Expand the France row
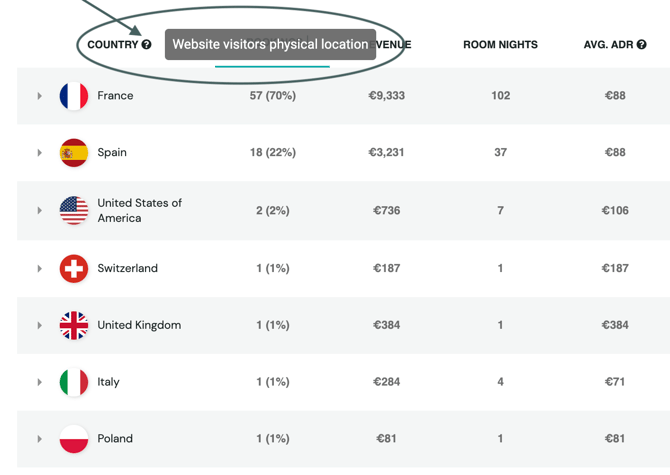 [40, 96]
